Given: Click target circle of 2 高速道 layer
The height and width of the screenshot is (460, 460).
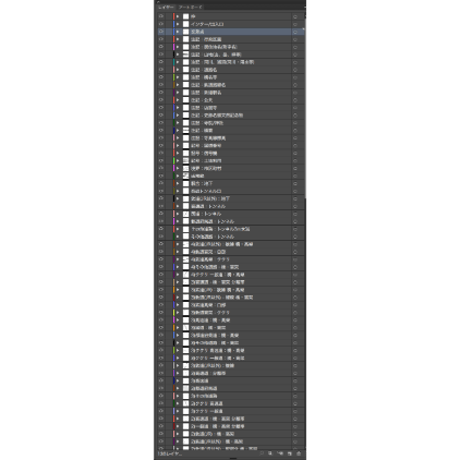Looking at the screenshot, I should click(x=295, y=381).
